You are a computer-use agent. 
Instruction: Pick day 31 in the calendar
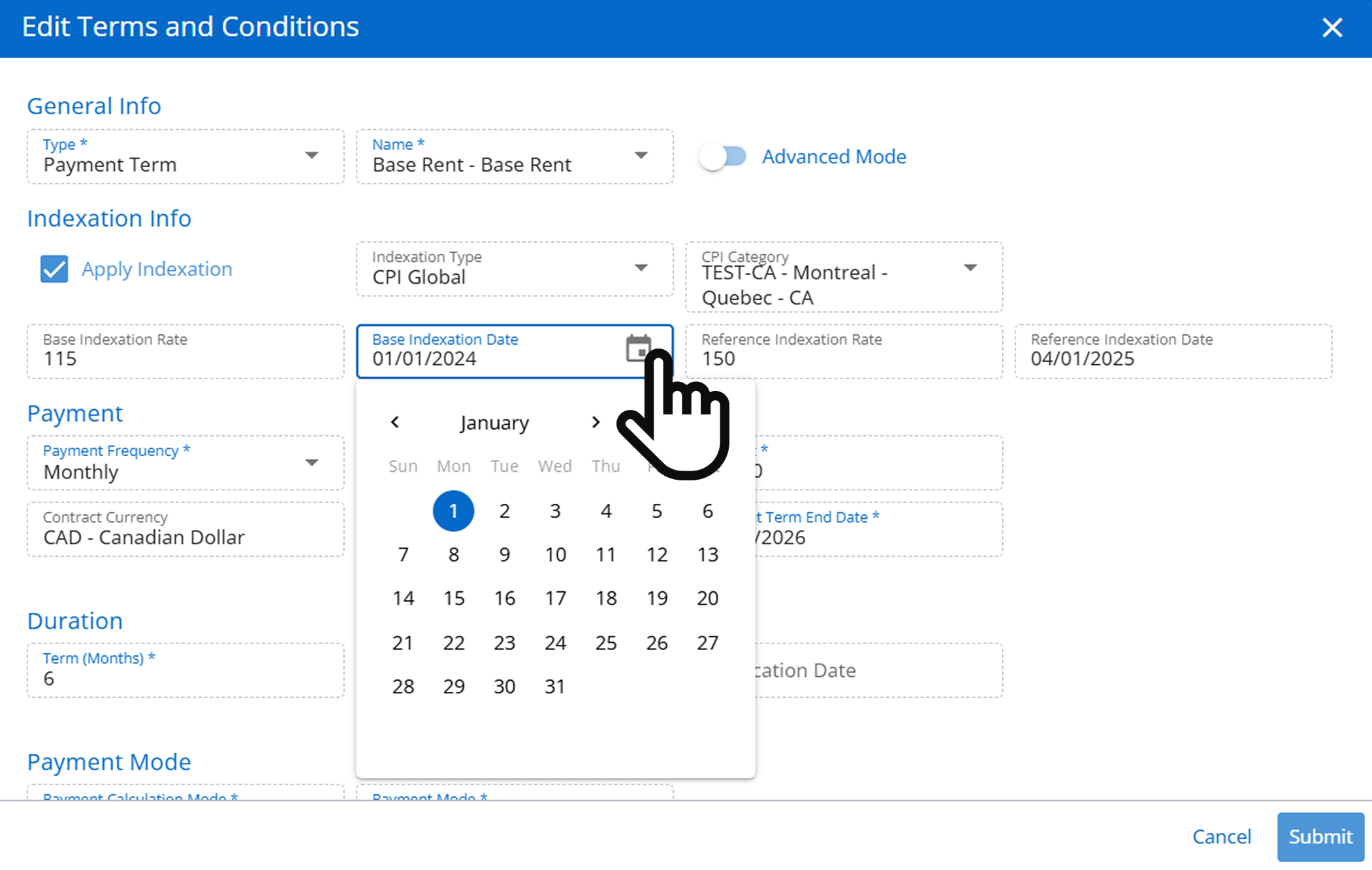[554, 686]
